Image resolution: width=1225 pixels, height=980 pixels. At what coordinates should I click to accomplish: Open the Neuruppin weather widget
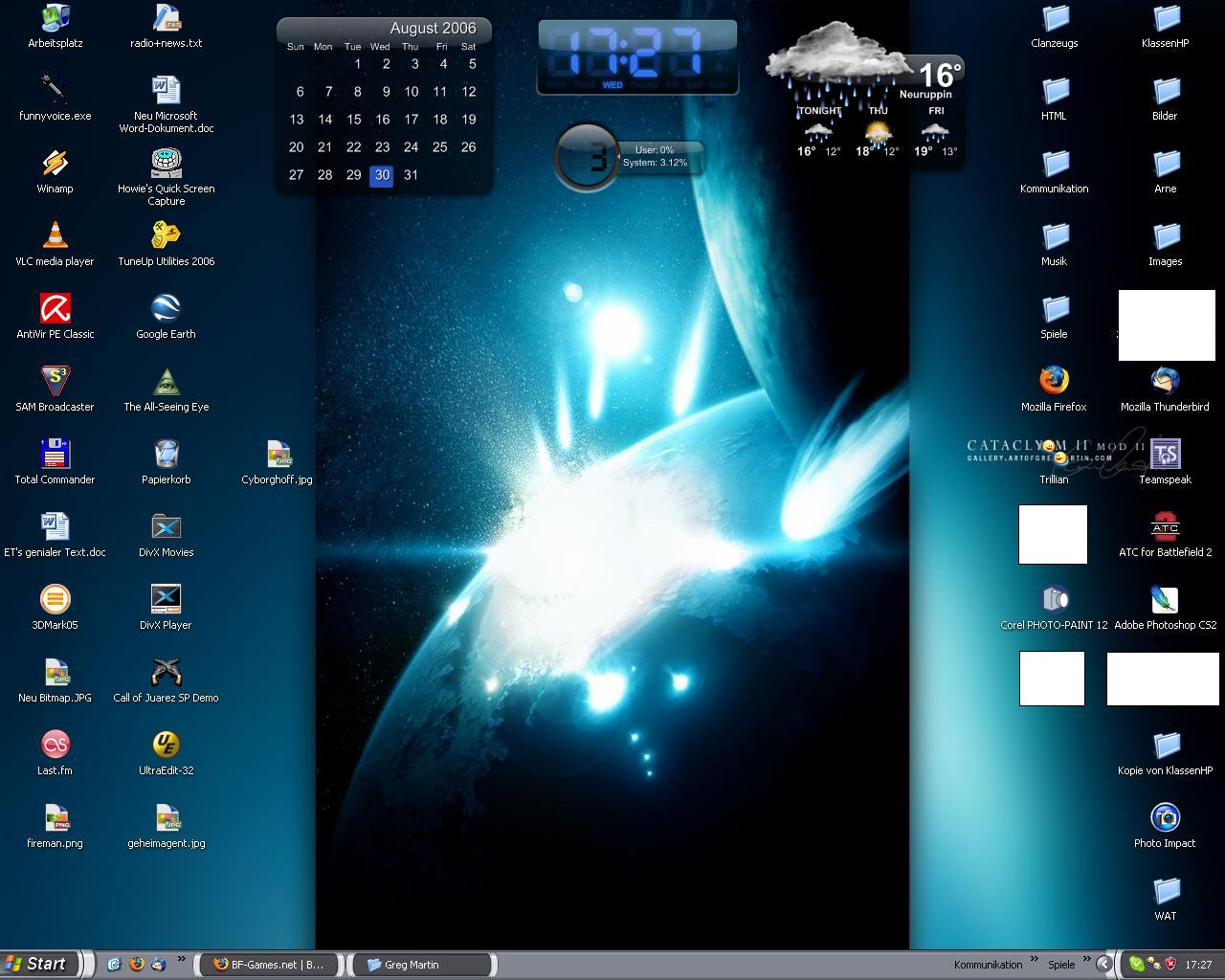pyautogui.click(x=865, y=96)
